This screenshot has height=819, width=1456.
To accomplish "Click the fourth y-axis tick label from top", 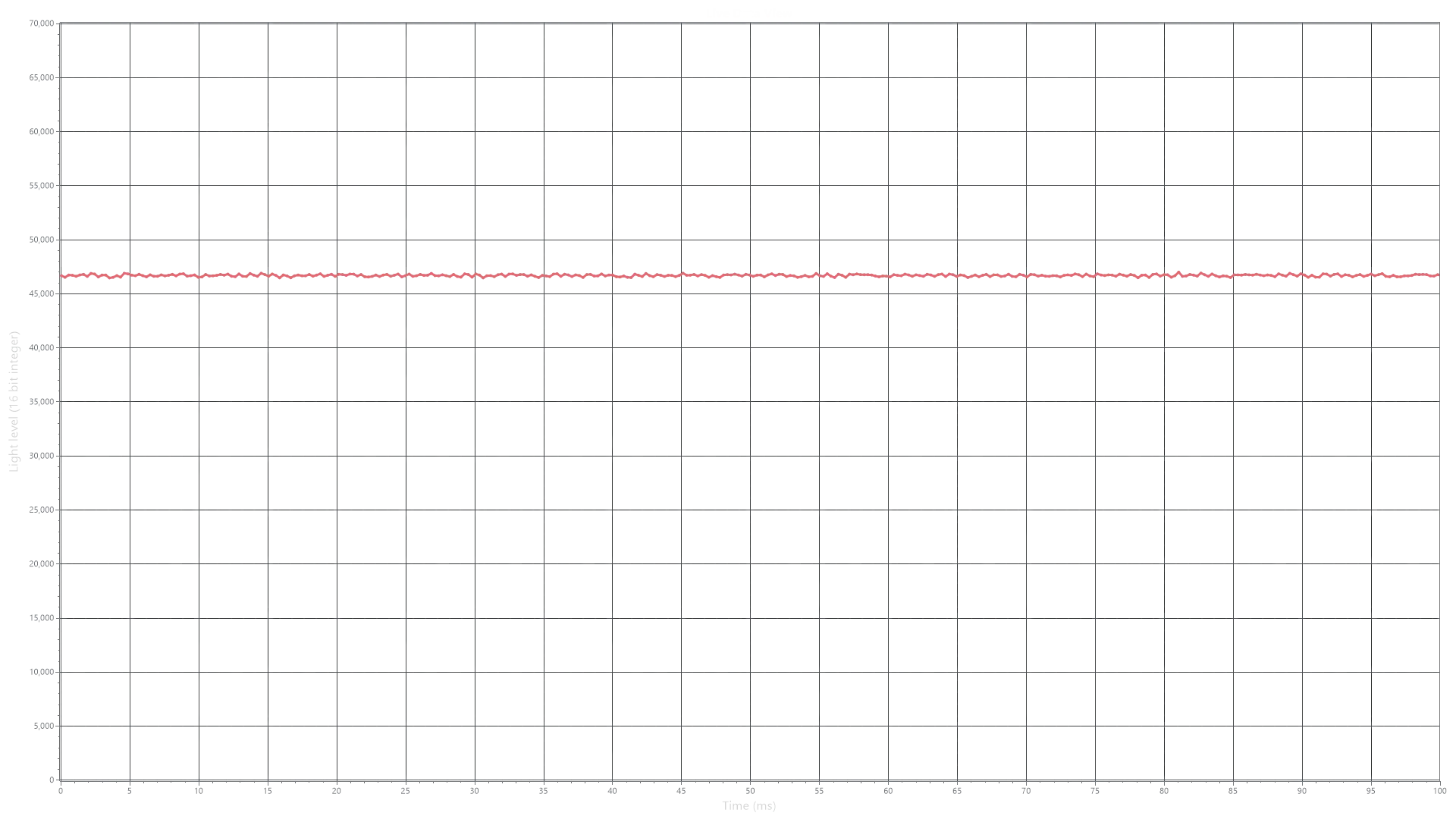I will pyautogui.click(x=40, y=187).
